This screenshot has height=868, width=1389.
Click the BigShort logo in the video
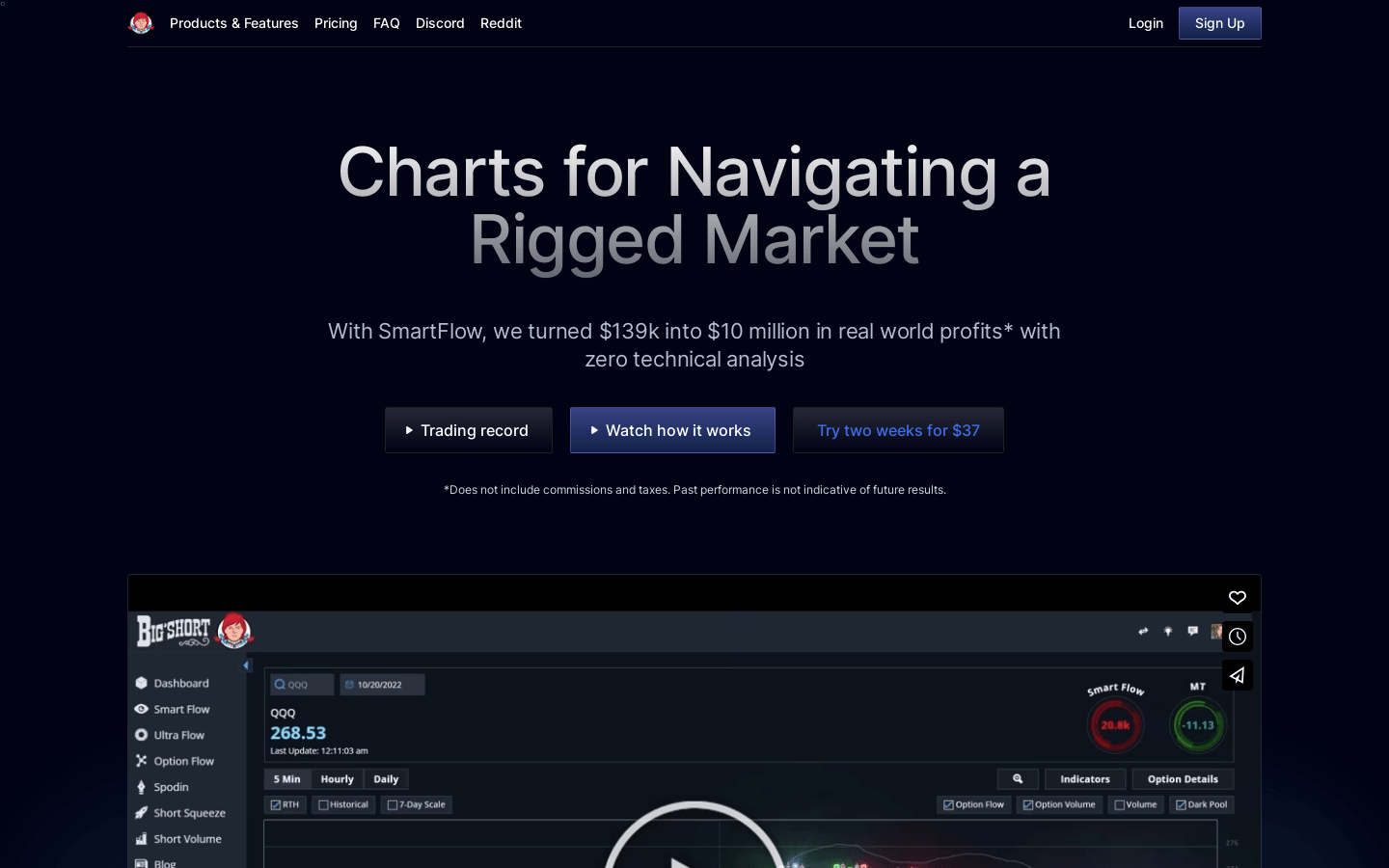[x=194, y=632]
